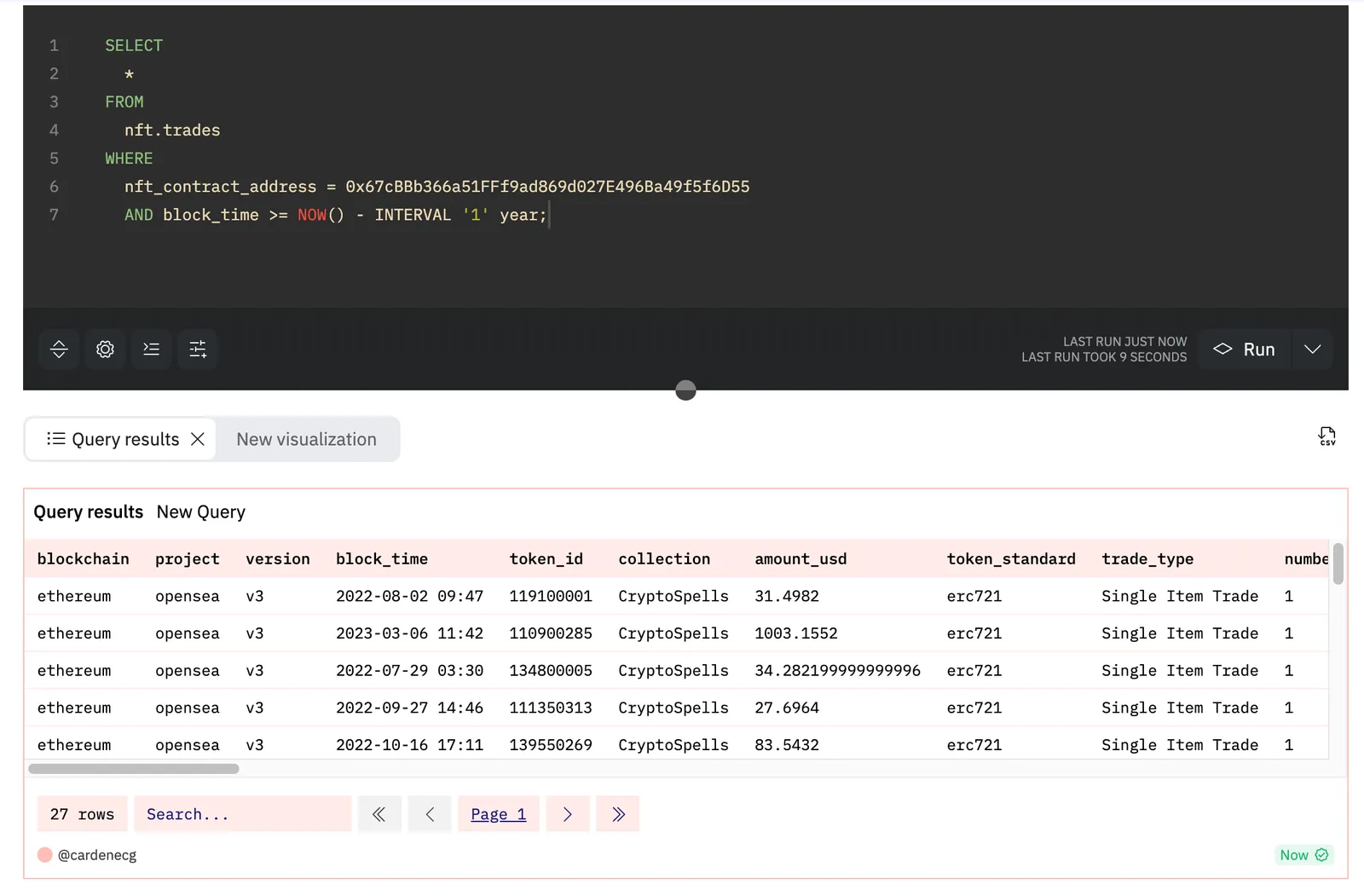Run the query
Viewport: 1364px width, 896px height.
pos(1245,350)
